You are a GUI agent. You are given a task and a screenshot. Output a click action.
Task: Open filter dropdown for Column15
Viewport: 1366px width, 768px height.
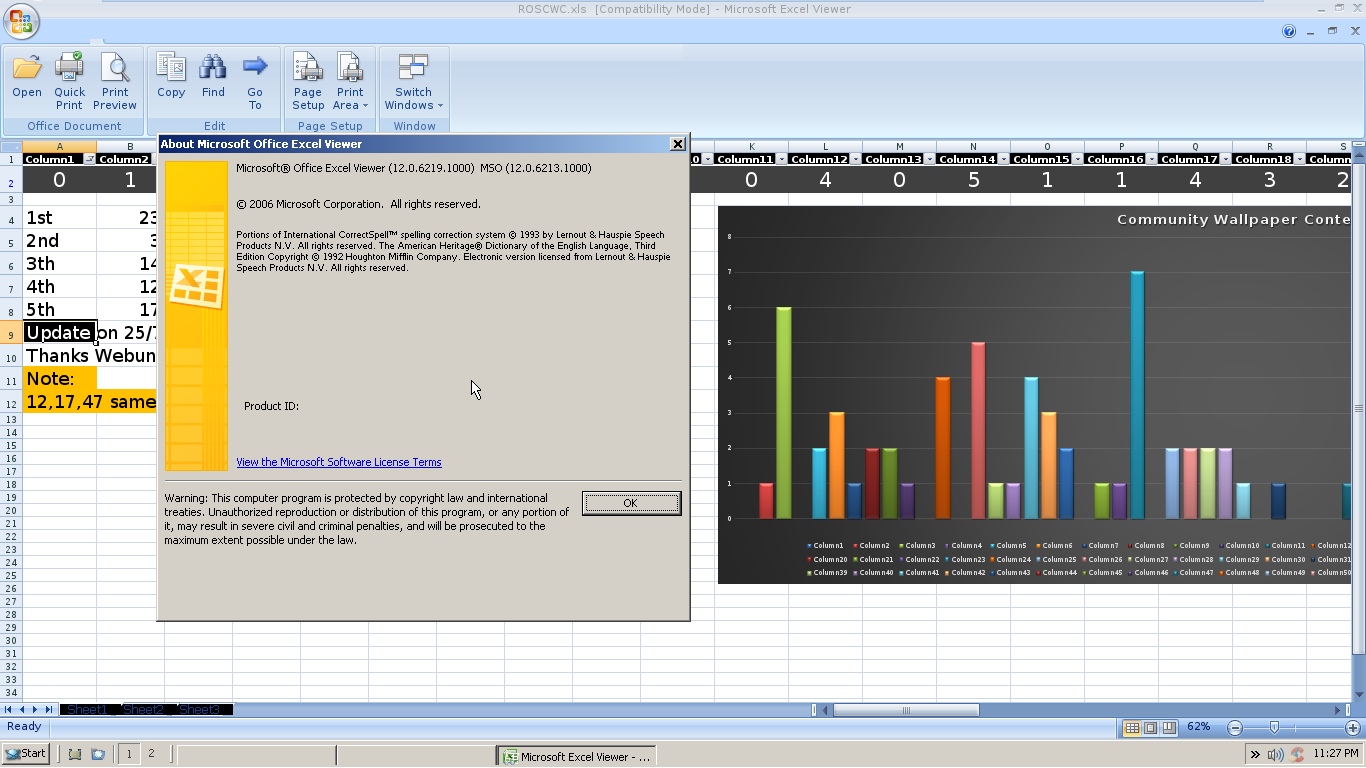tap(1077, 159)
